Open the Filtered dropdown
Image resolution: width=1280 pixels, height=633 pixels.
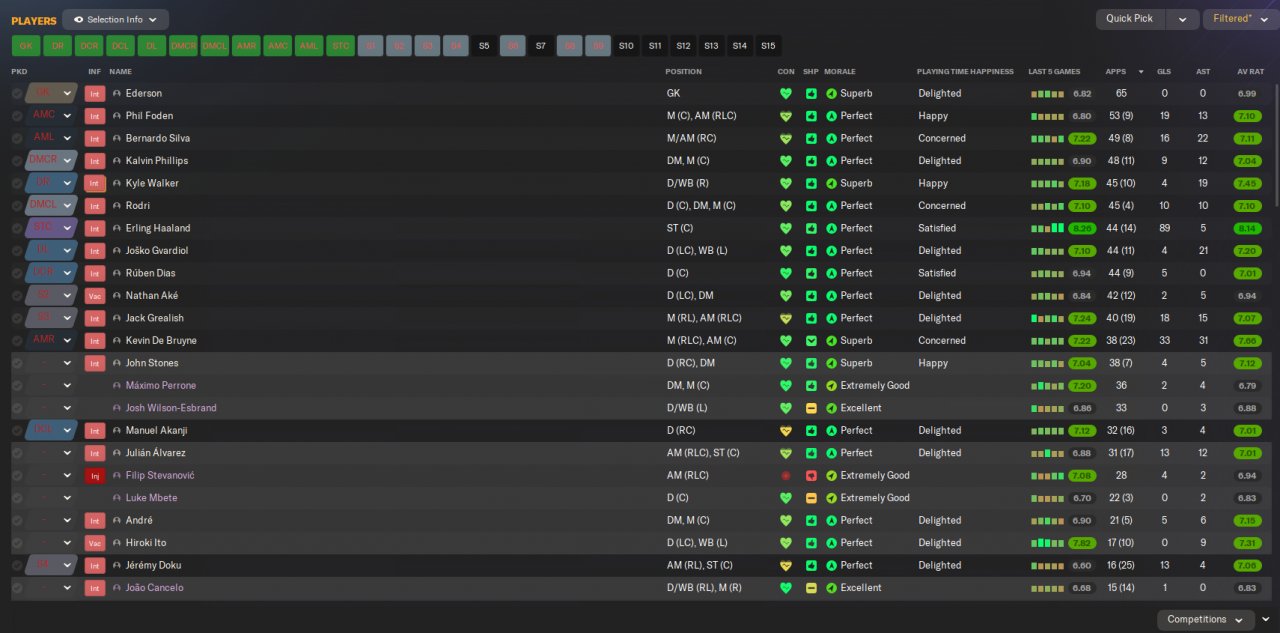click(1240, 19)
